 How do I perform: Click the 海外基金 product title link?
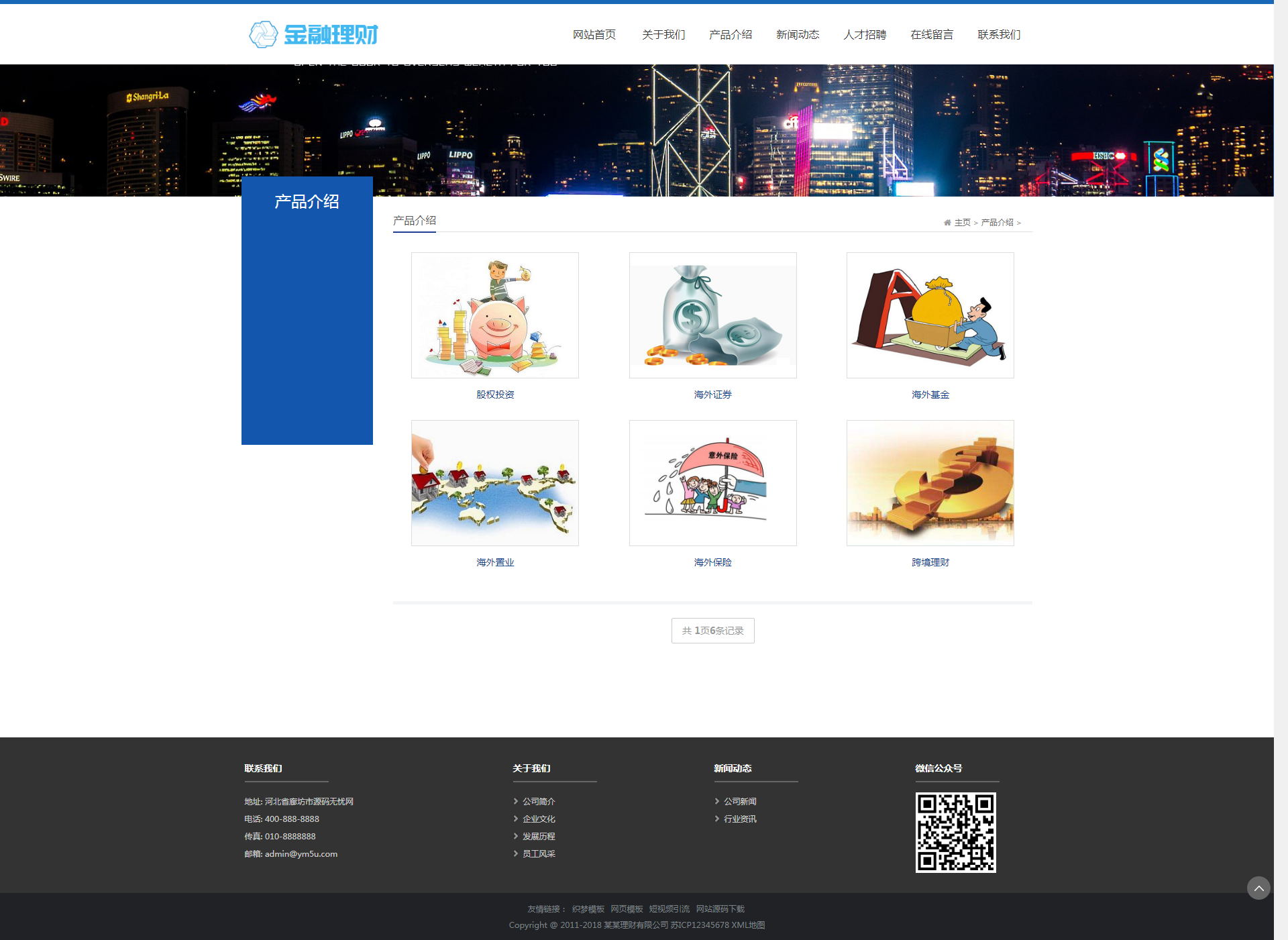pyautogui.click(x=930, y=395)
